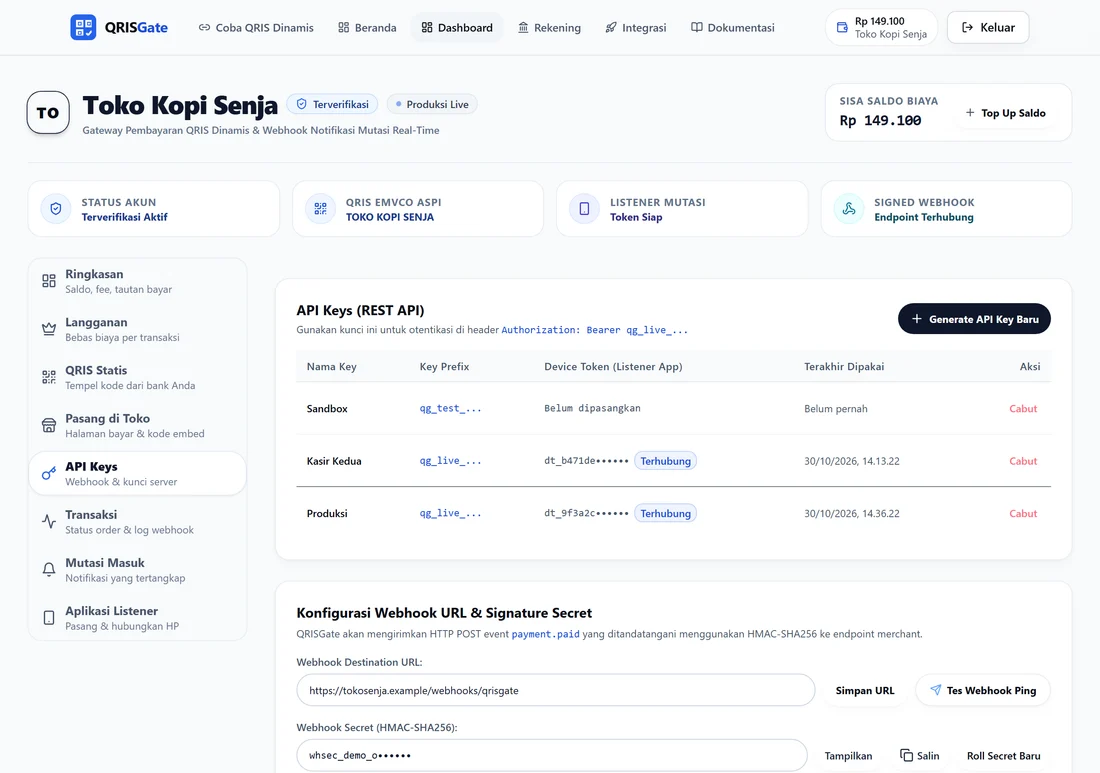This screenshot has width=1100, height=773.
Task: Click the Status Akun shield icon
Action: [x=56, y=208]
